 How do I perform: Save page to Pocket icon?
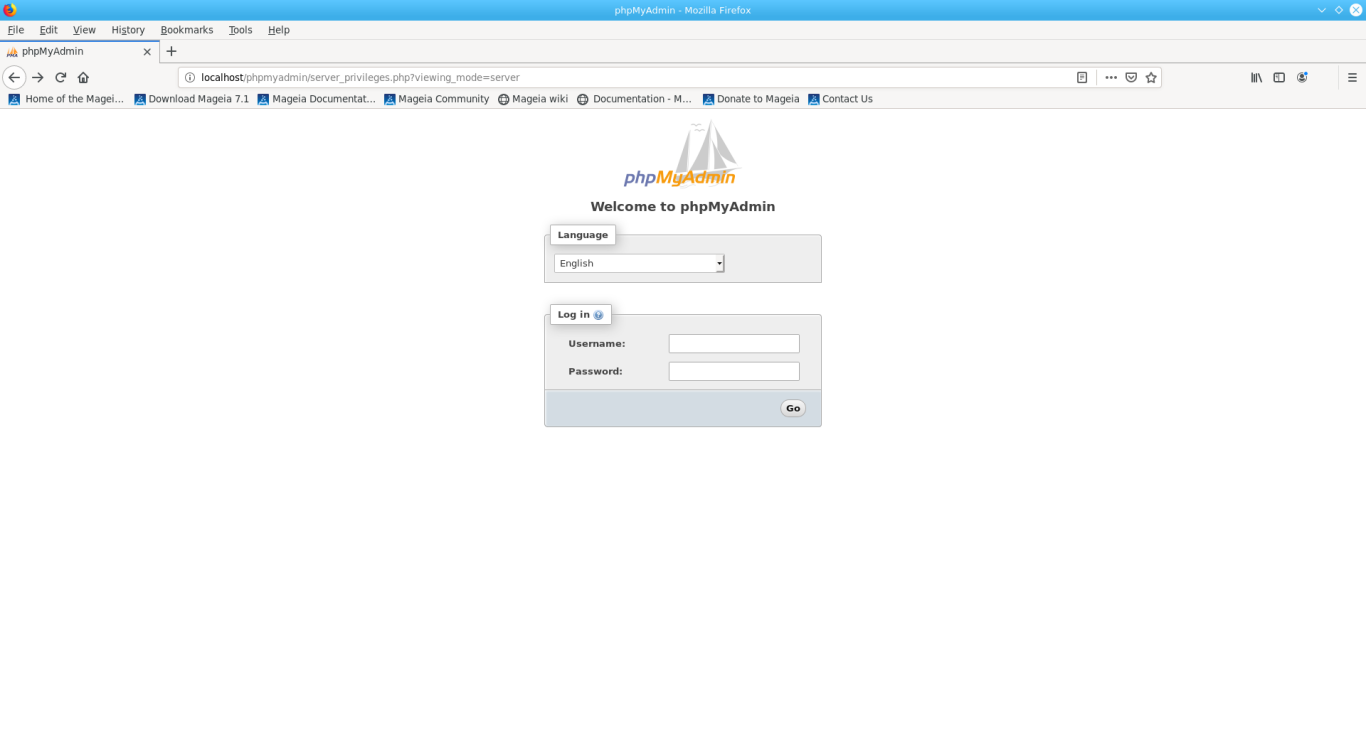click(x=1131, y=77)
